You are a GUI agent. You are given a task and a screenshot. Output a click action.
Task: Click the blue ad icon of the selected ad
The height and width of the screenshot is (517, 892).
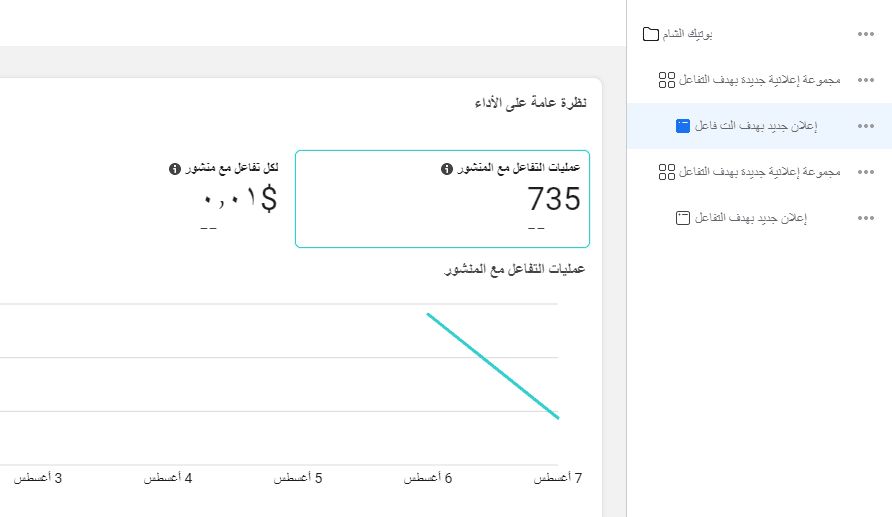pyautogui.click(x=683, y=126)
